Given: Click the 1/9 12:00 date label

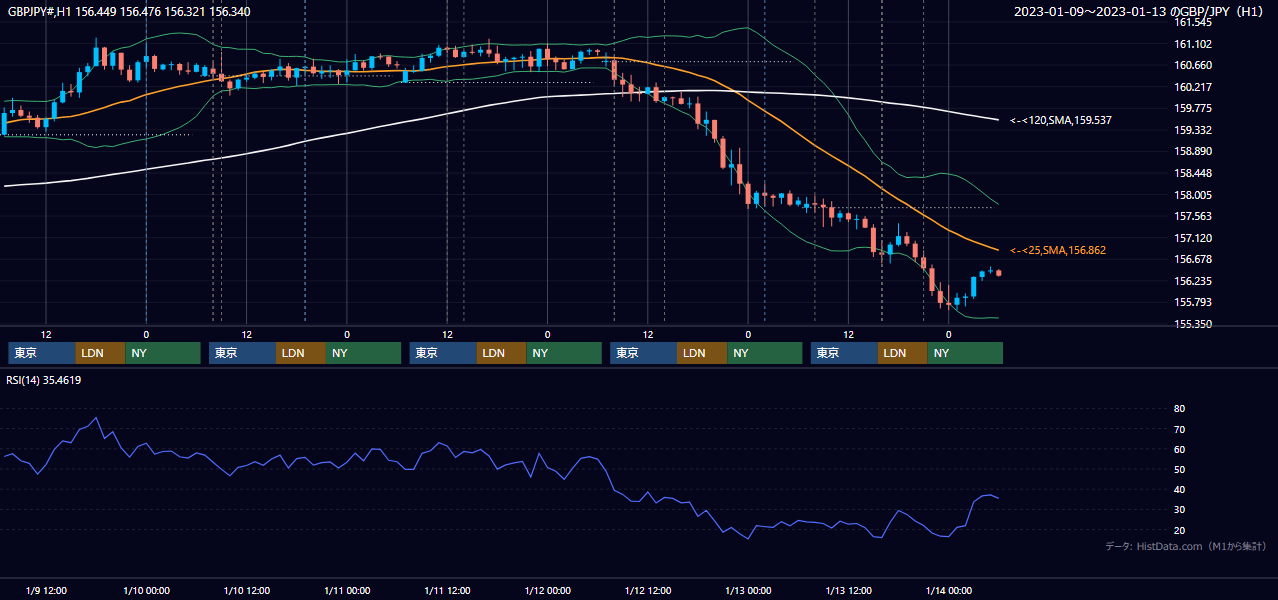Looking at the screenshot, I should [46, 590].
